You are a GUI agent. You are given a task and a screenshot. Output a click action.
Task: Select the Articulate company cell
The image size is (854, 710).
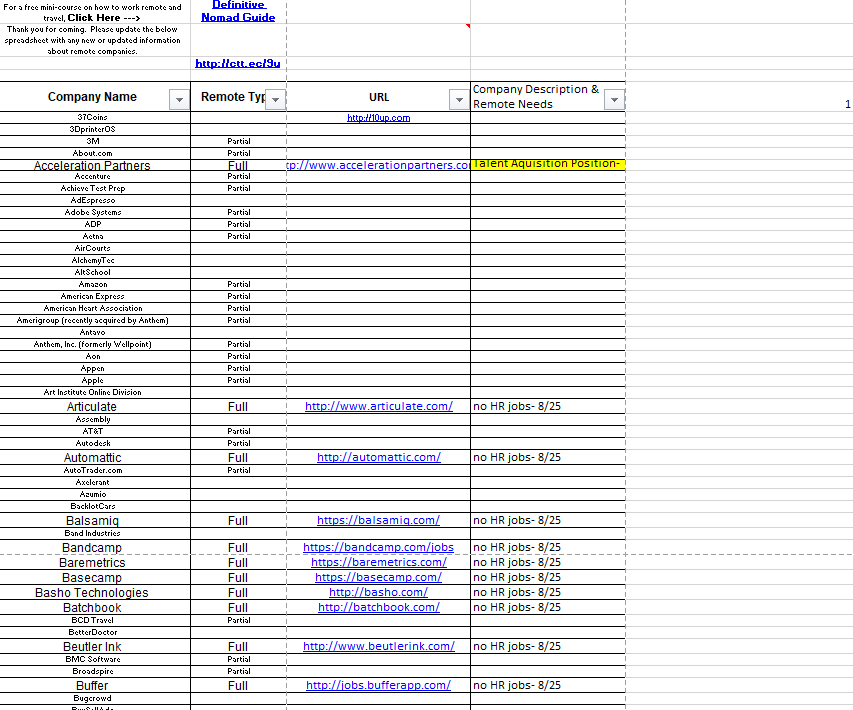point(93,406)
